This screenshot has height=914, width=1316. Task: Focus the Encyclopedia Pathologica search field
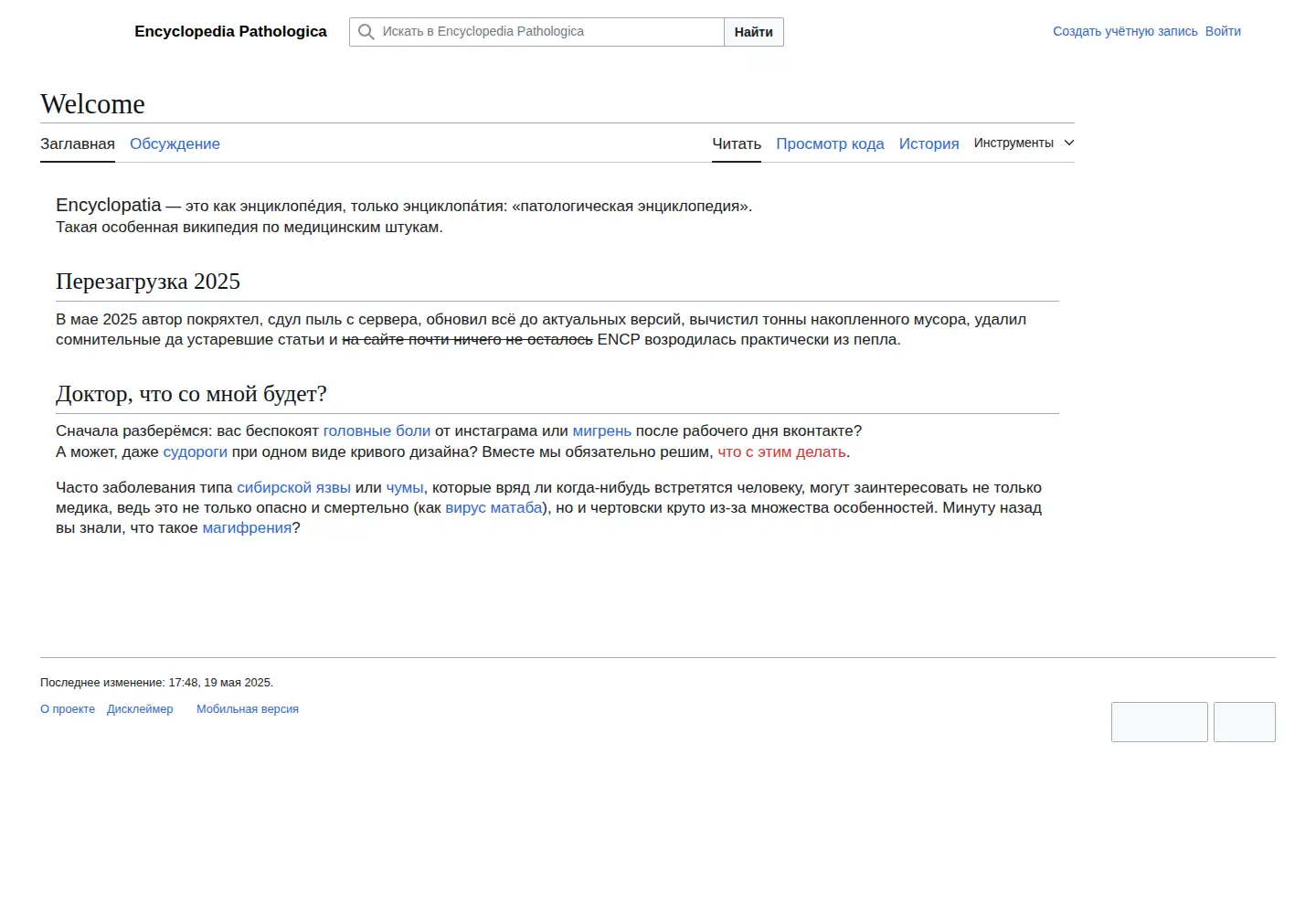pos(536,32)
